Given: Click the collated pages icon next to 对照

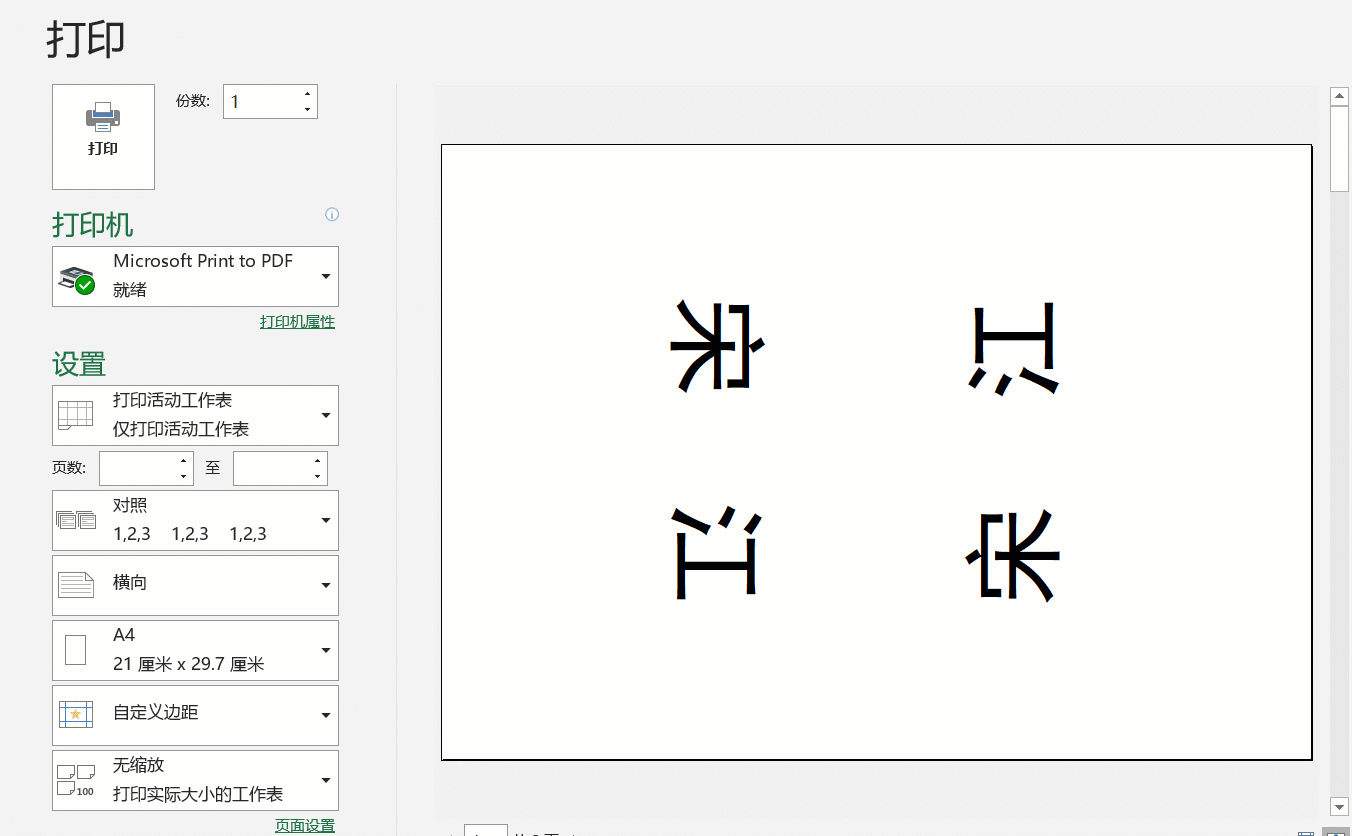Looking at the screenshot, I should point(75,520).
